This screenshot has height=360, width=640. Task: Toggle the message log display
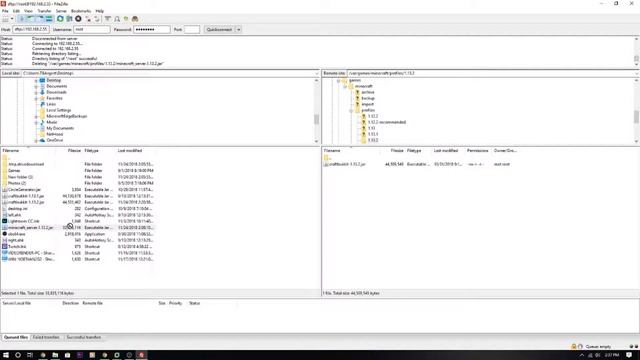coord(22,19)
